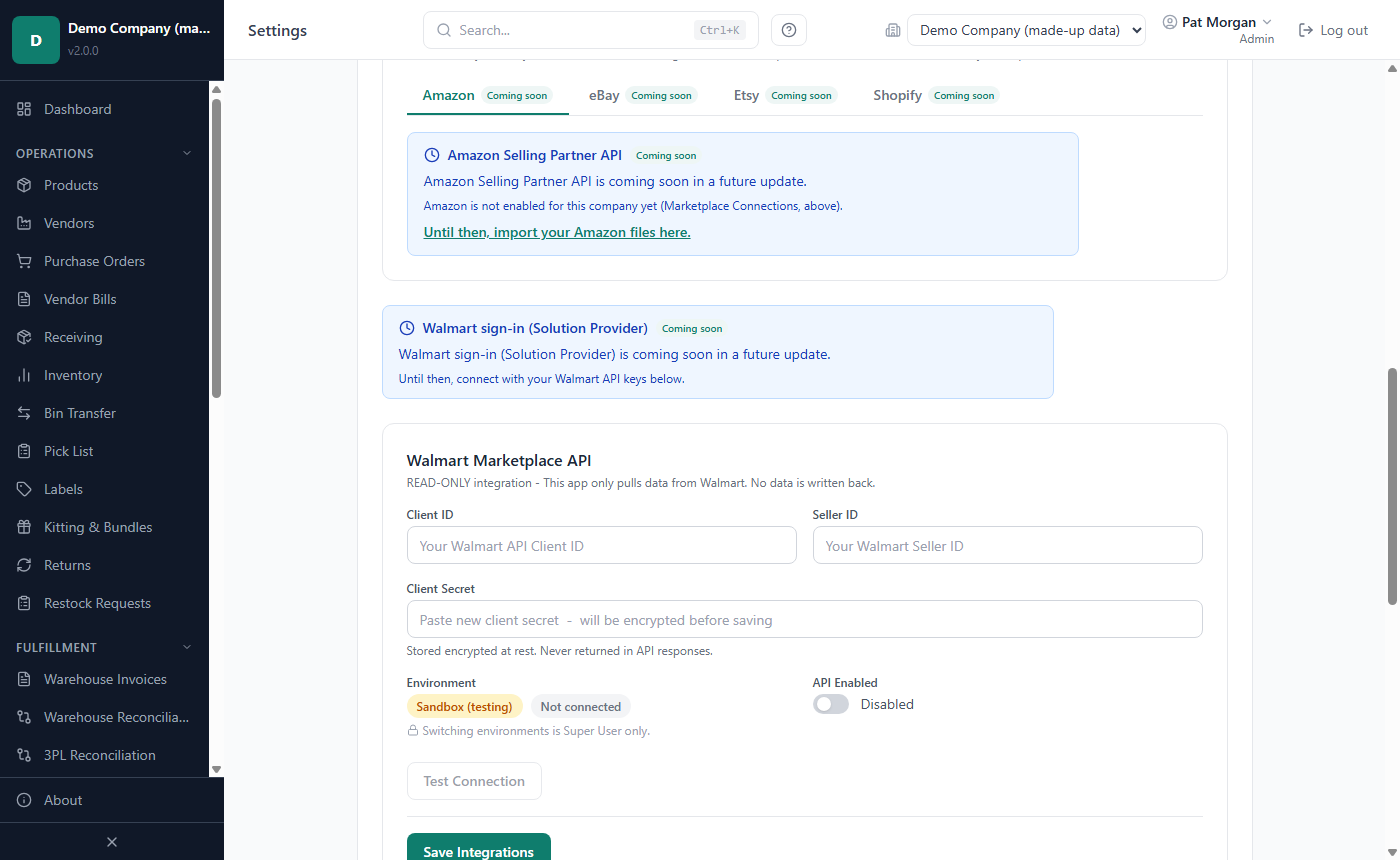The image size is (1400, 860).
Task: Close the sidebar with the X icon
Action: tap(112, 842)
